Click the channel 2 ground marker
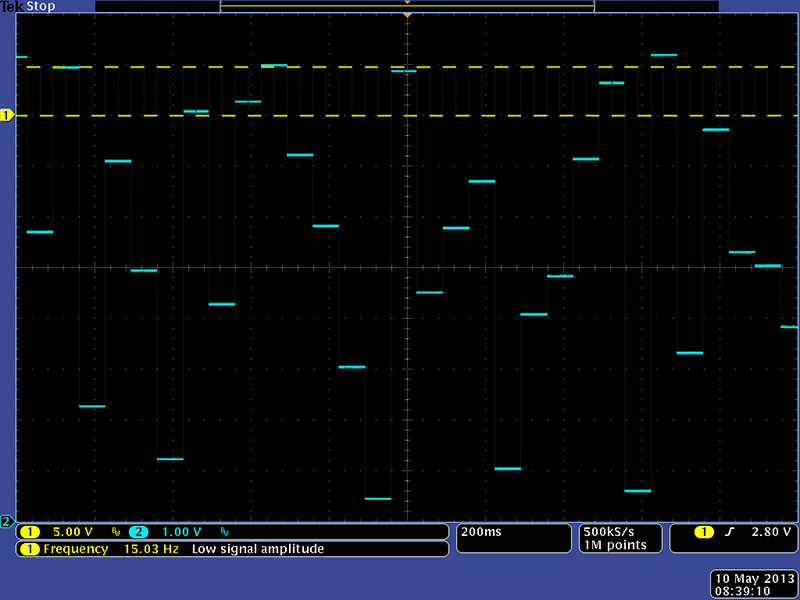This screenshot has width=800, height=600. click(x=7, y=521)
